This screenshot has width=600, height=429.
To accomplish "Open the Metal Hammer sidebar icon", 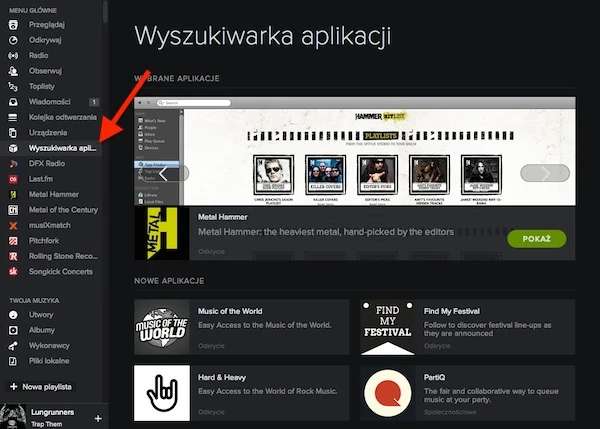I will (13, 194).
